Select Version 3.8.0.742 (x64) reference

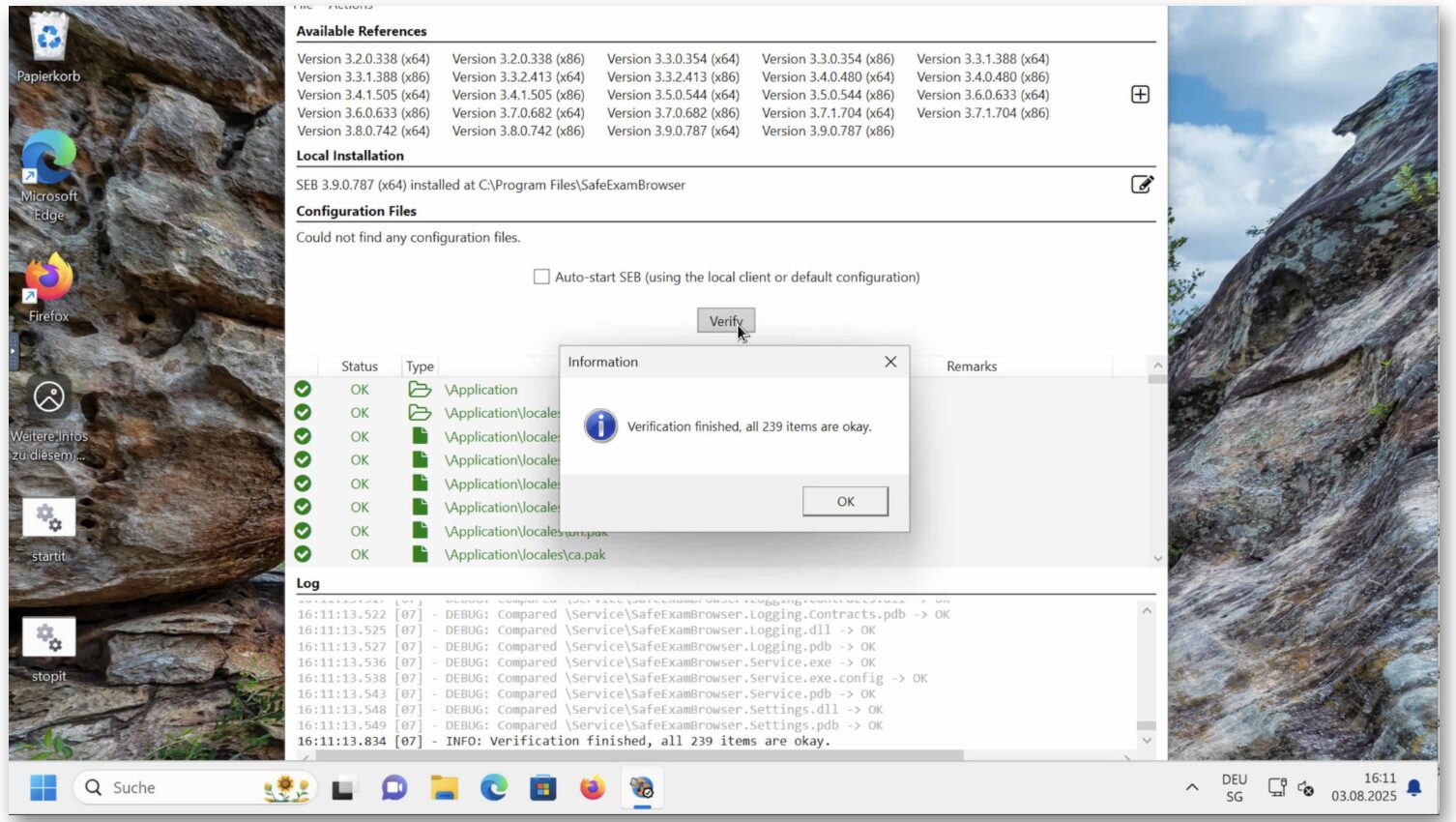(364, 131)
